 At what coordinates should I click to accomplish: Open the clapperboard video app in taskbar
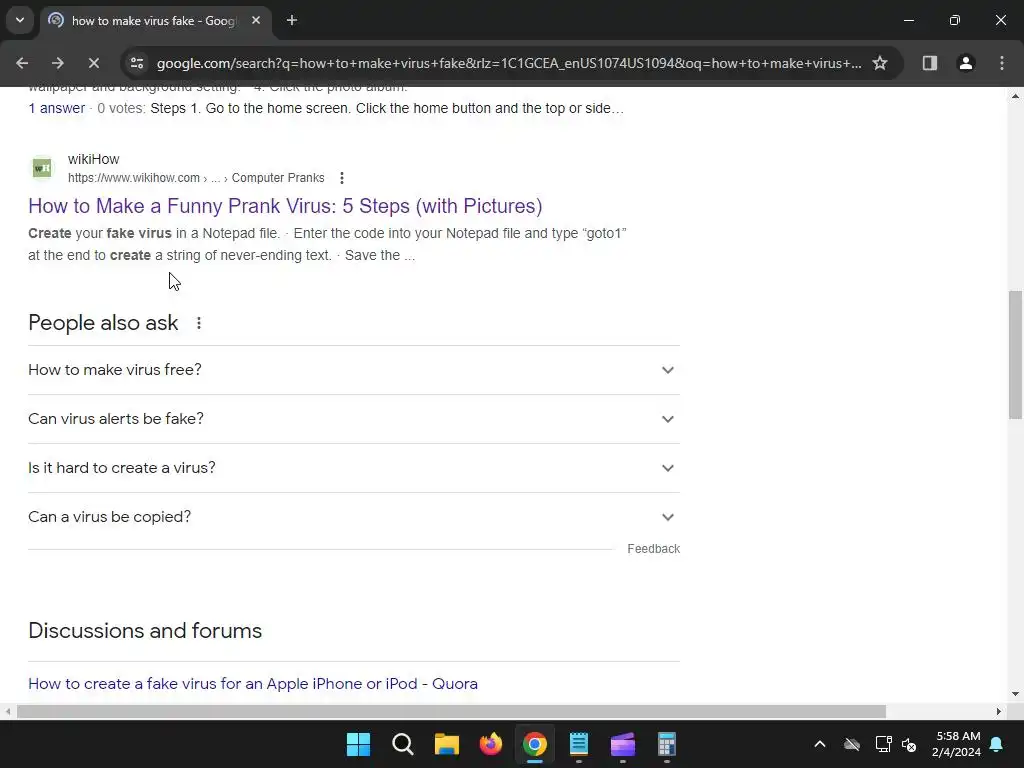[623, 744]
